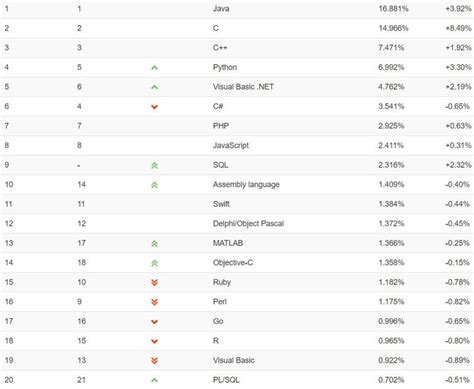Click the PHP language name
Image resolution: width=474 pixels, height=389 pixels.
[221, 126]
